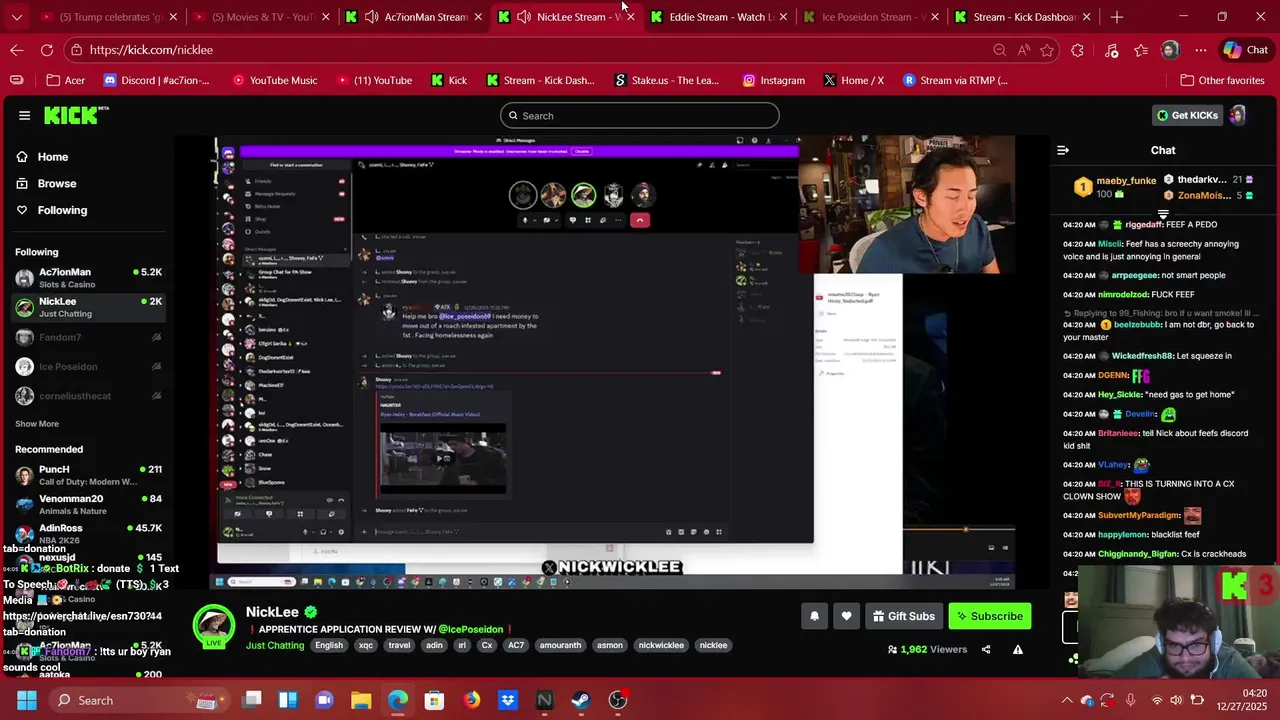Switch to Eddie Stream browser tab
The image size is (1280, 720).
pyautogui.click(x=717, y=17)
